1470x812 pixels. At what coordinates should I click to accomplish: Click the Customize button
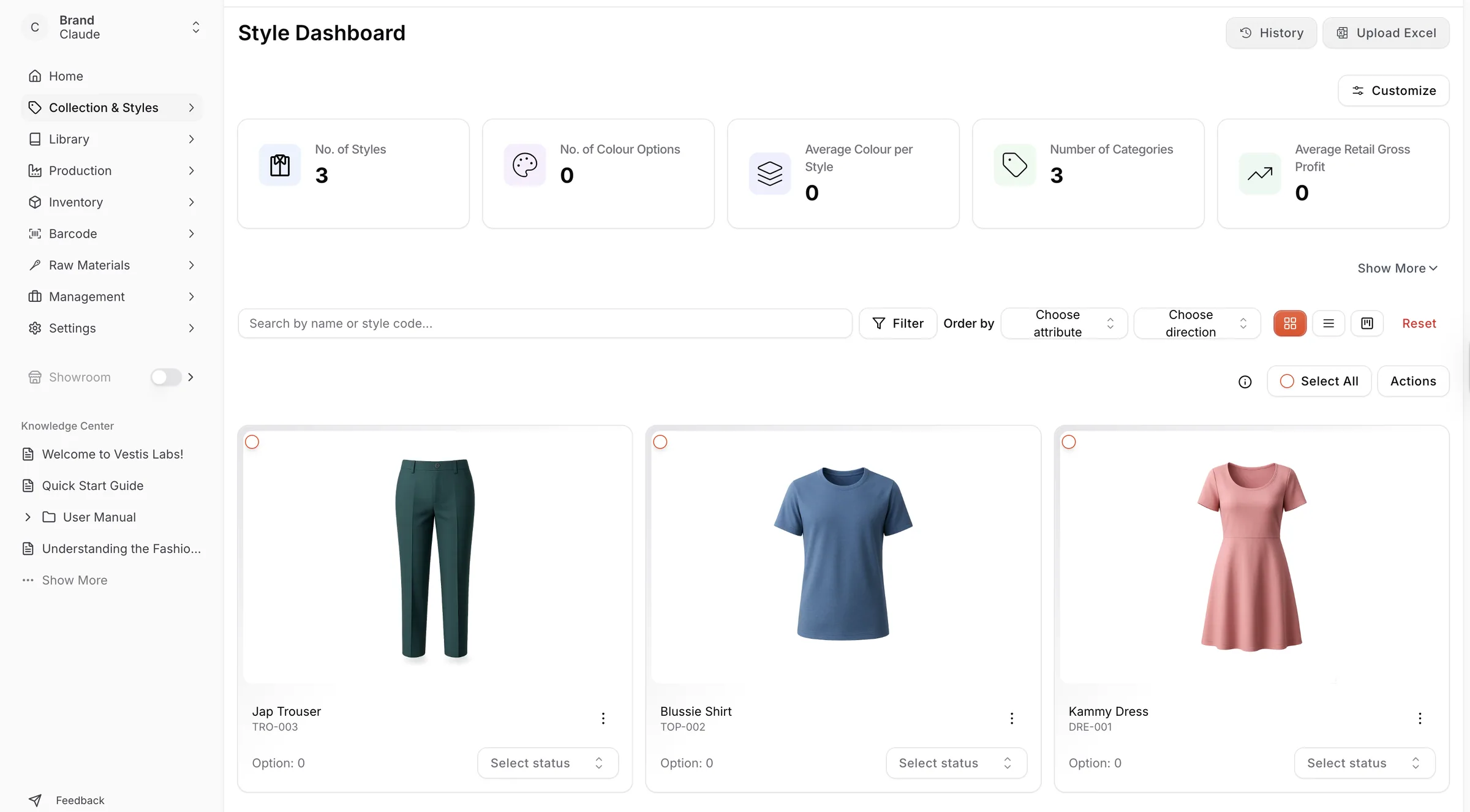[x=1393, y=91]
